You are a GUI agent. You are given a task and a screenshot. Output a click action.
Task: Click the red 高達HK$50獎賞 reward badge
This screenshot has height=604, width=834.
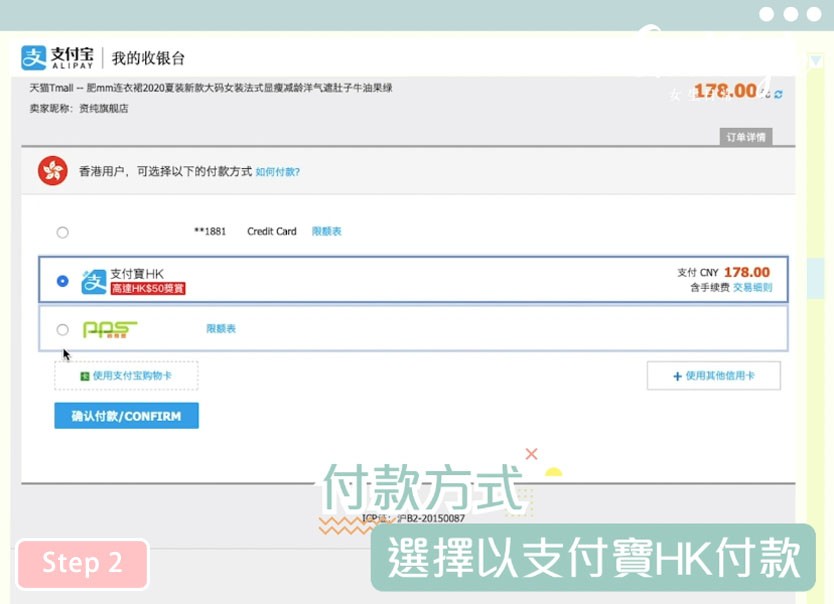147,289
